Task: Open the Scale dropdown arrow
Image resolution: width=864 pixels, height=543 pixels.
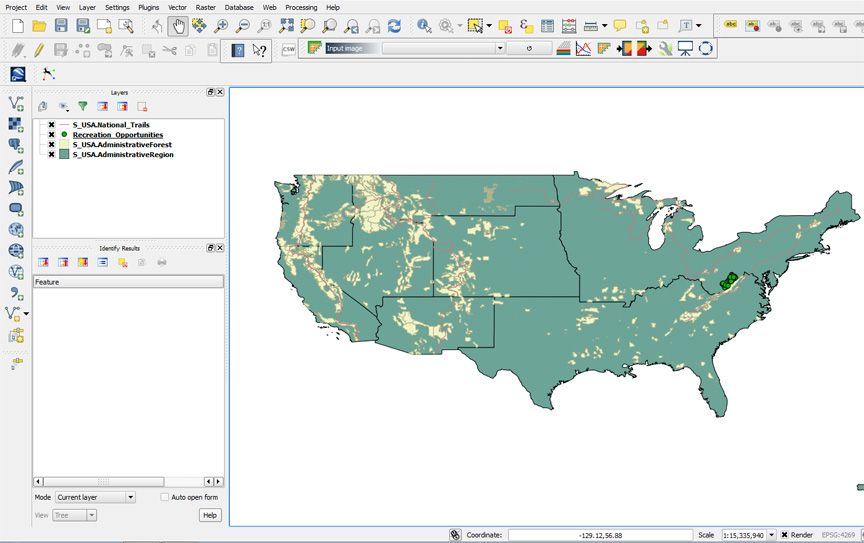Action: (x=771, y=535)
